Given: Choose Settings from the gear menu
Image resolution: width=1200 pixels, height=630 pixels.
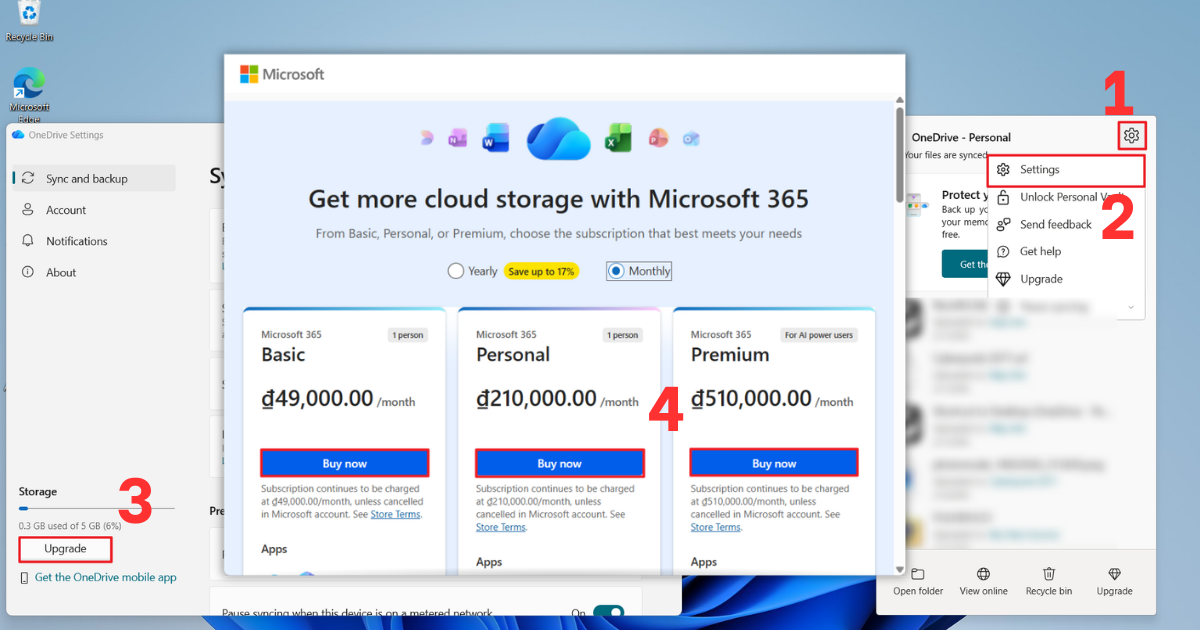Looking at the screenshot, I should (1066, 170).
